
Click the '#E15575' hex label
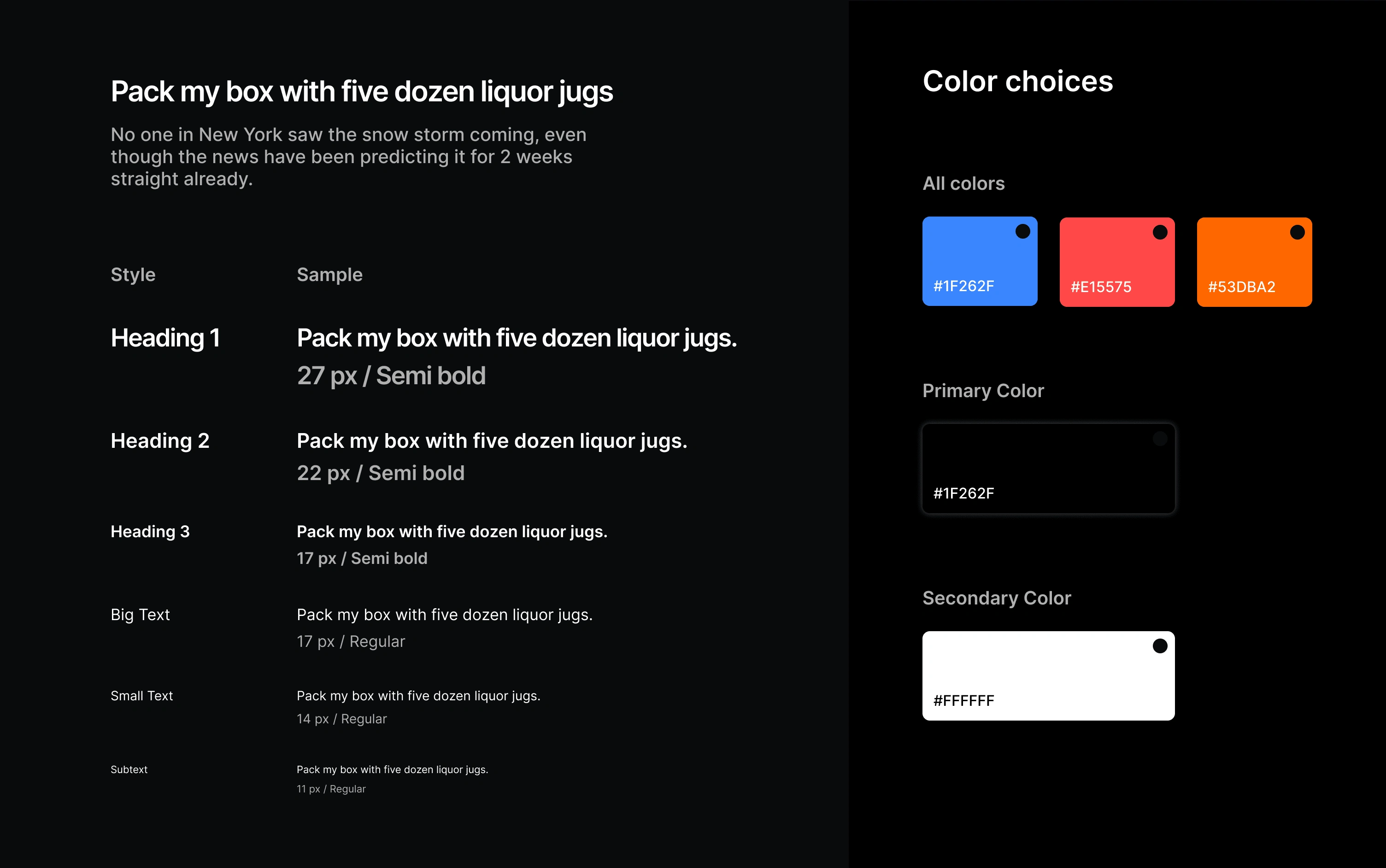pyautogui.click(x=1101, y=287)
